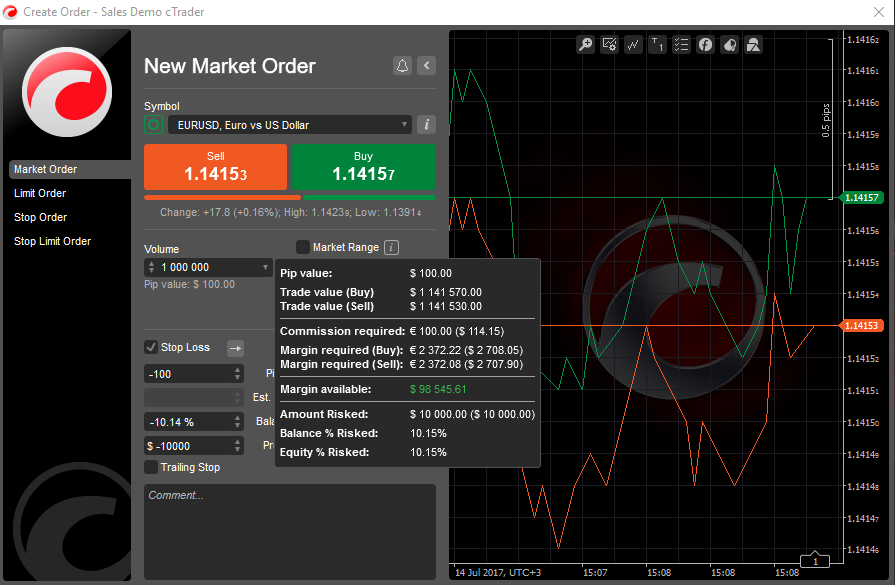Click the '0.5 pips' spread label
The image size is (895, 585).
[x=825, y=120]
